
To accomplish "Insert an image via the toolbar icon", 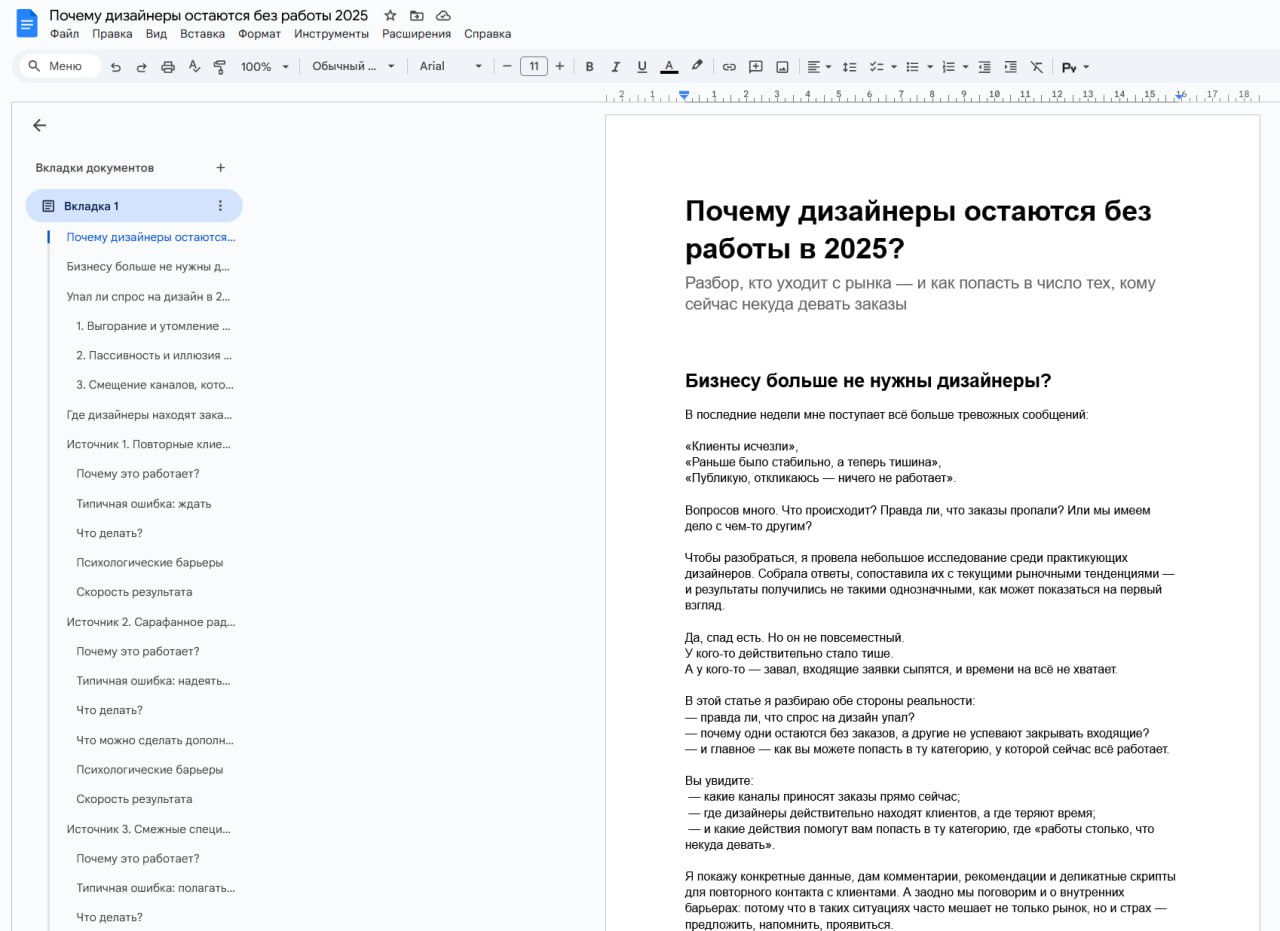I will (x=782, y=67).
